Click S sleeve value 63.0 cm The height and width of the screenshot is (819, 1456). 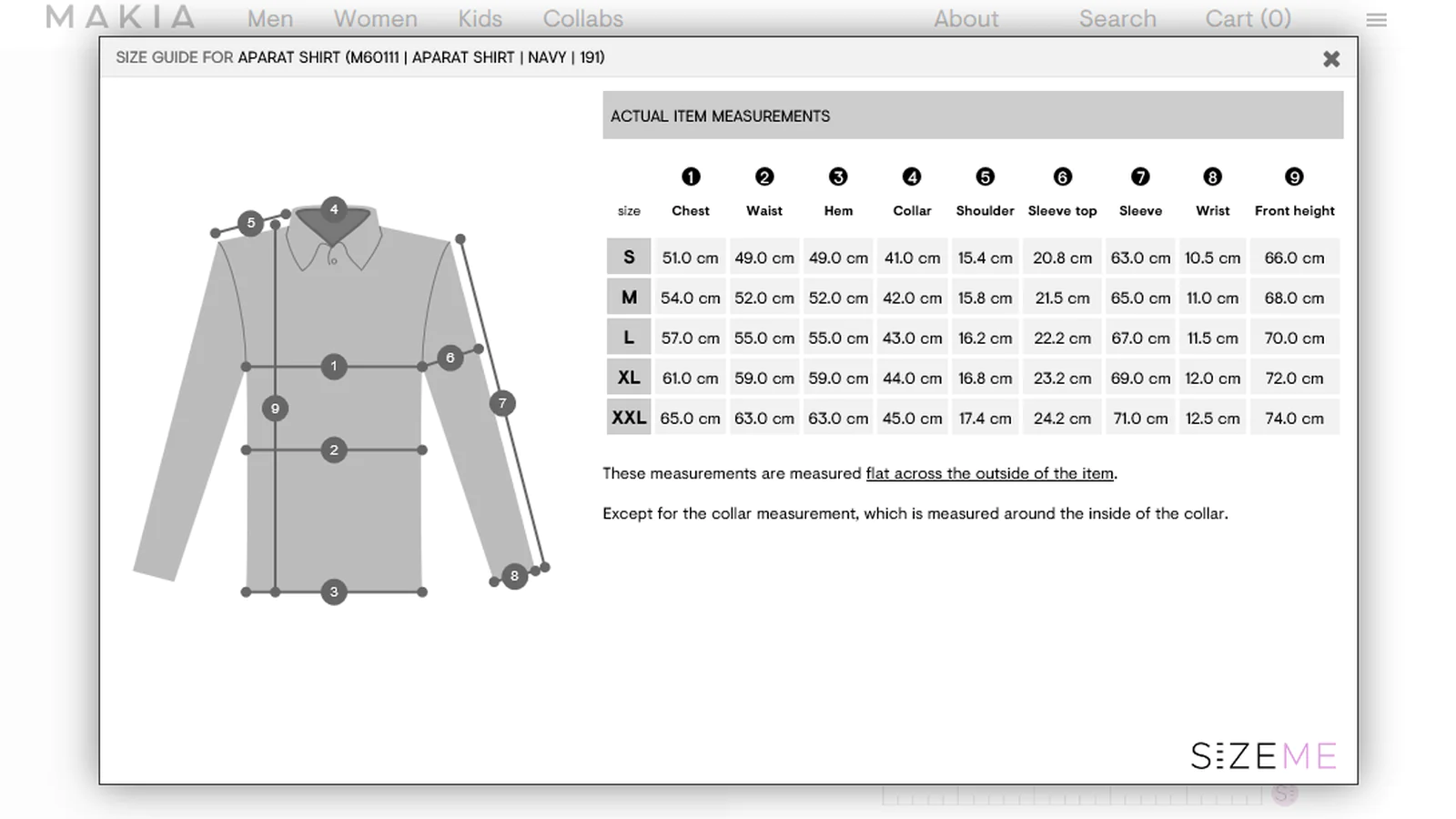point(1140,258)
